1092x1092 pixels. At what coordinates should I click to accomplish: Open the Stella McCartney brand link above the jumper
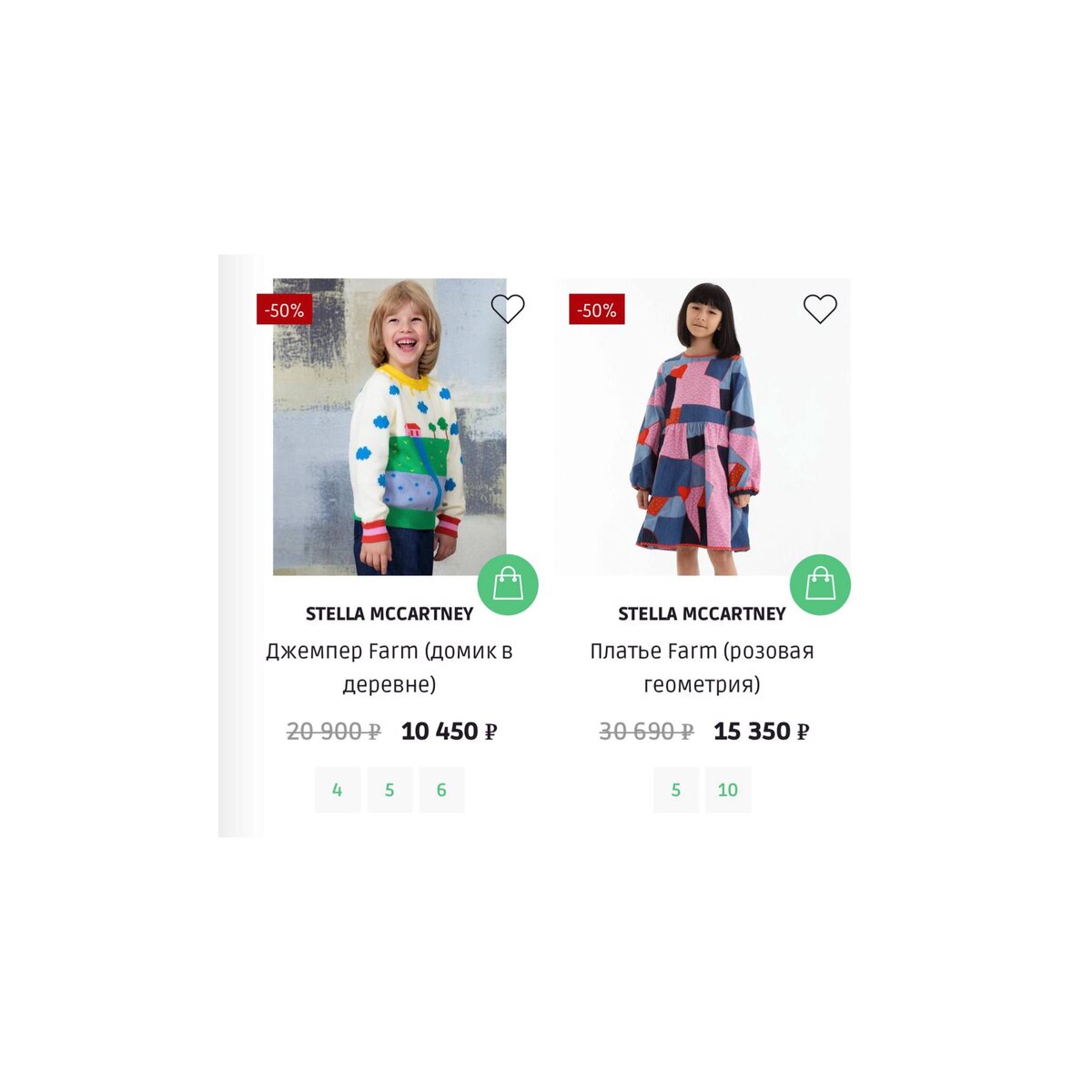pos(389,614)
